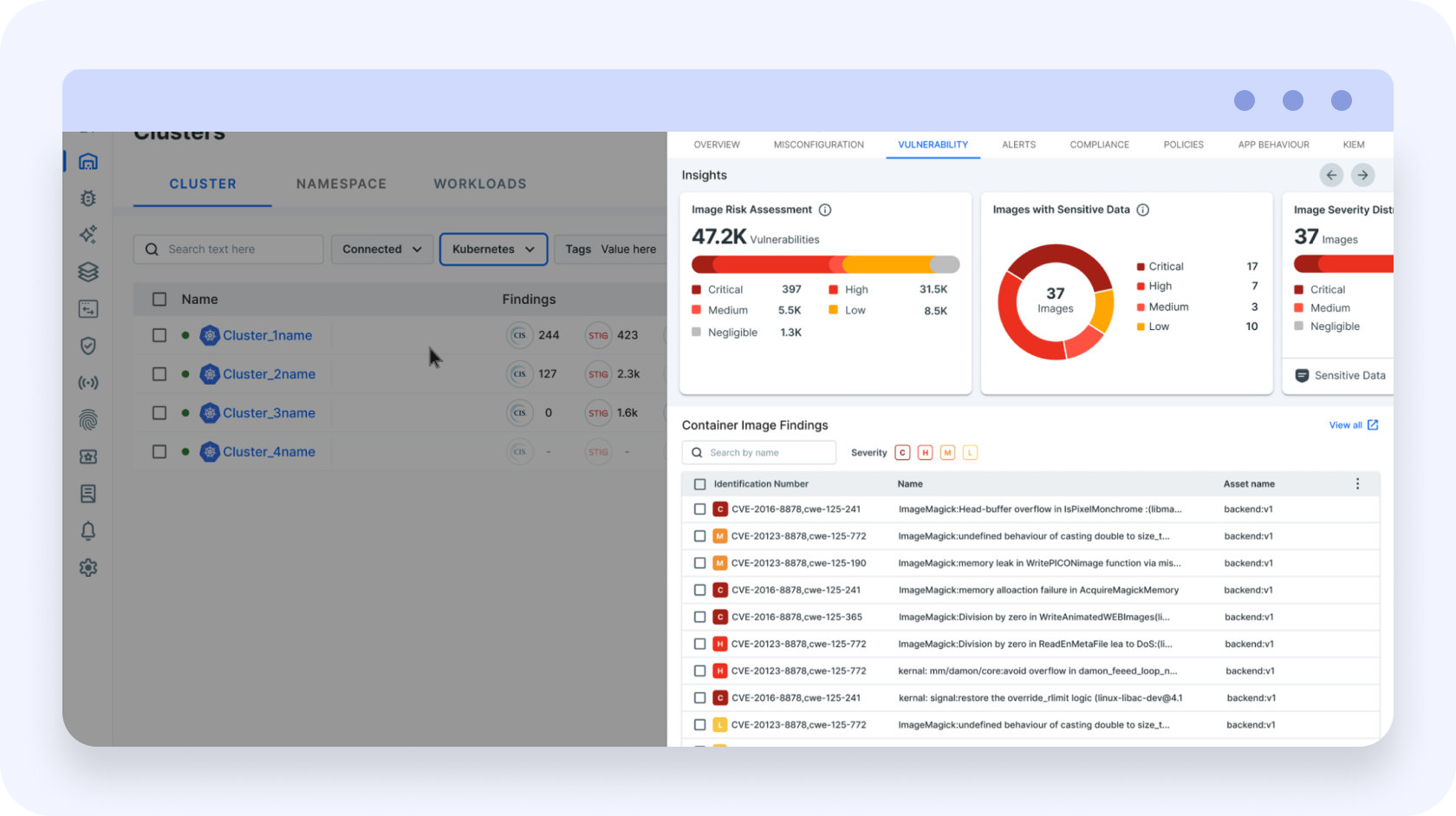Click the Tags value filter field
The width and height of the screenshot is (1456, 816).
[x=627, y=249]
